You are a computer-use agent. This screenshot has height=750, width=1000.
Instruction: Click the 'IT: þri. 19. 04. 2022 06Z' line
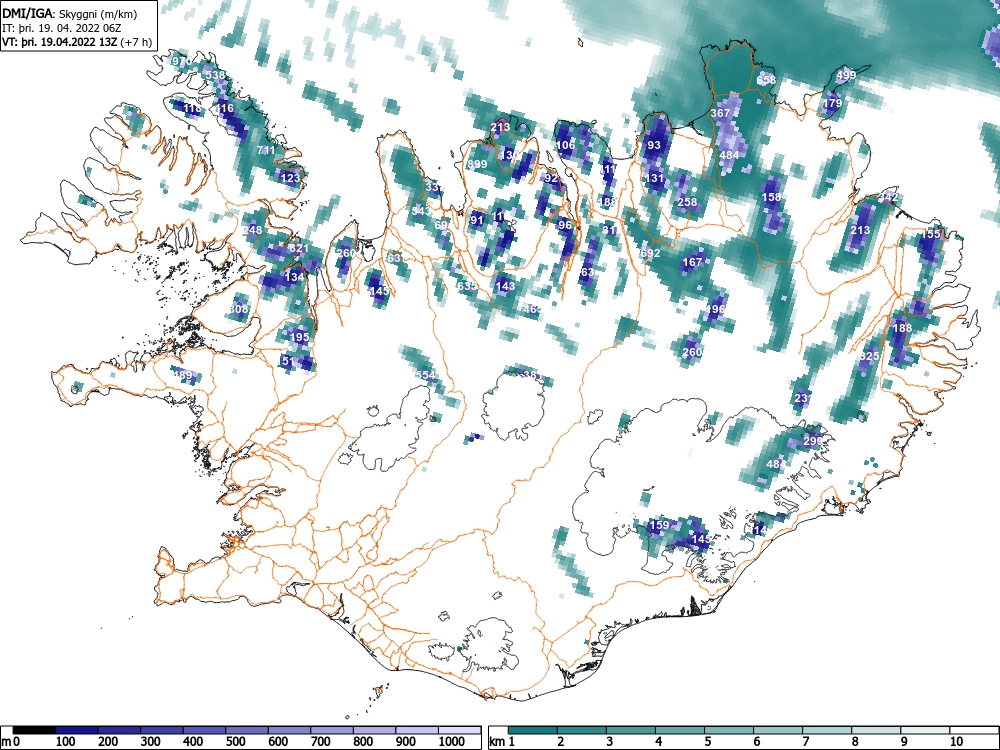click(61, 28)
